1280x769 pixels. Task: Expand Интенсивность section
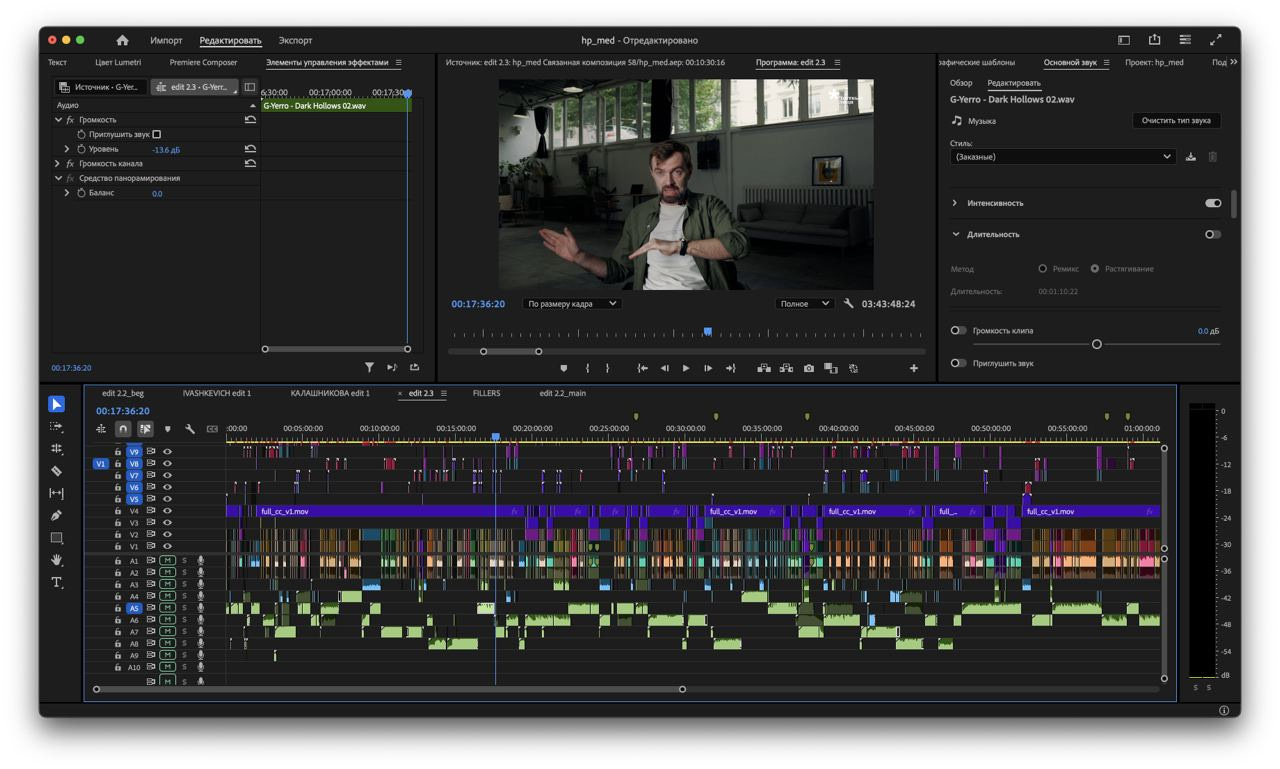[954, 203]
